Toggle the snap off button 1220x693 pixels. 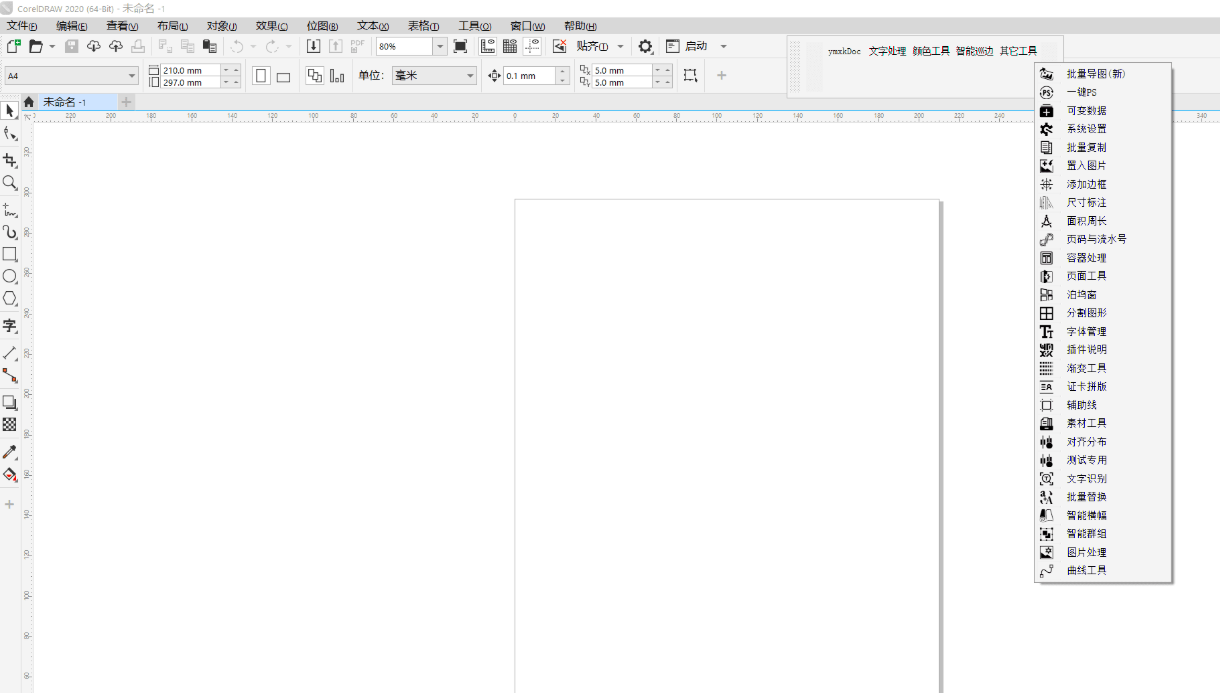(560, 46)
